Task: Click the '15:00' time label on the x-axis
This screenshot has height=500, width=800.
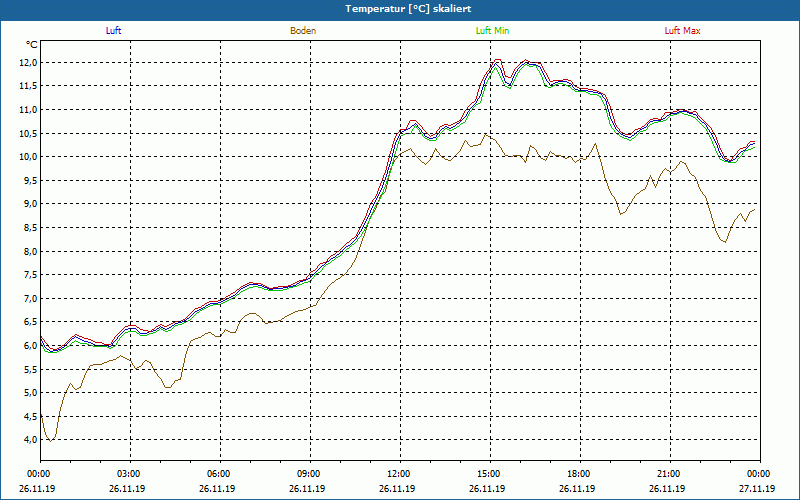Action: pos(489,474)
